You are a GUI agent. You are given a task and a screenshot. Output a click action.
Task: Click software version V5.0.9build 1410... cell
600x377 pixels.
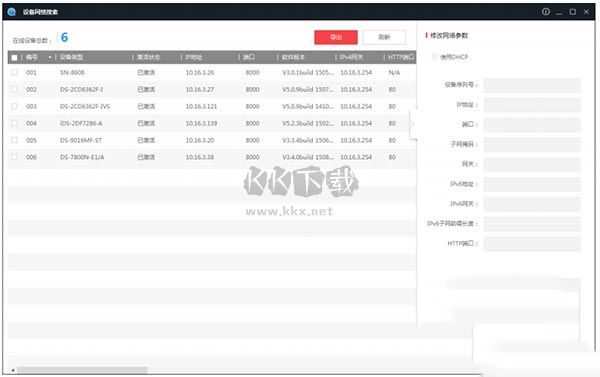(x=308, y=106)
